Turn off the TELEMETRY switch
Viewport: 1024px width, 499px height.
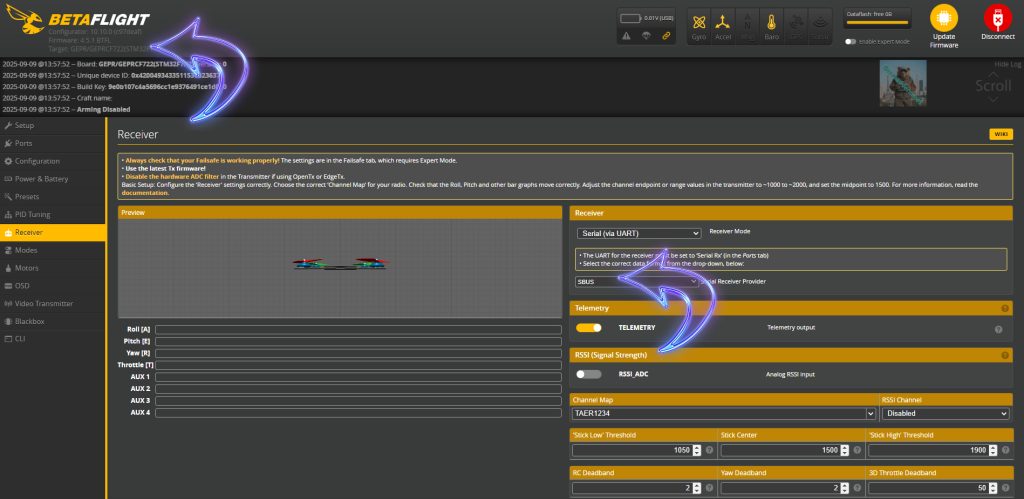tap(589, 328)
